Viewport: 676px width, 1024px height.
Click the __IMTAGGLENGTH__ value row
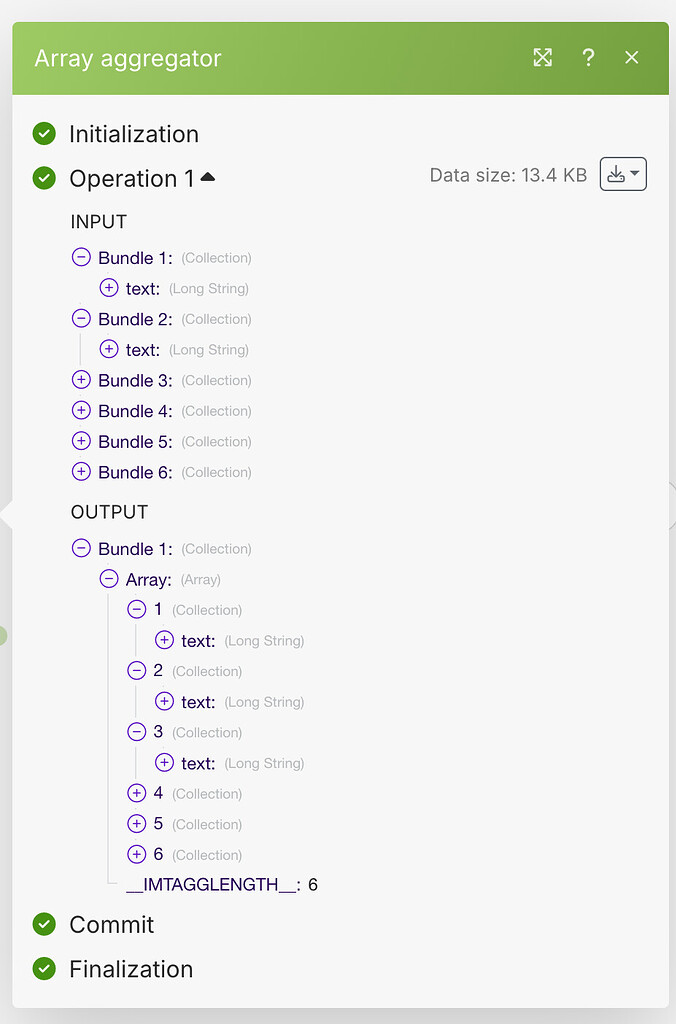[x=221, y=885]
